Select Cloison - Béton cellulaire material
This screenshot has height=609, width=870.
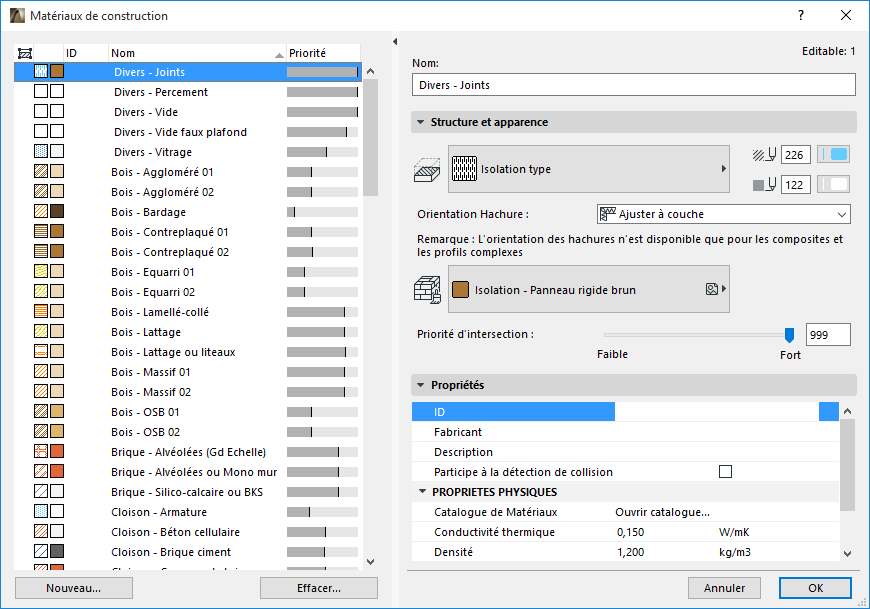coord(188,531)
